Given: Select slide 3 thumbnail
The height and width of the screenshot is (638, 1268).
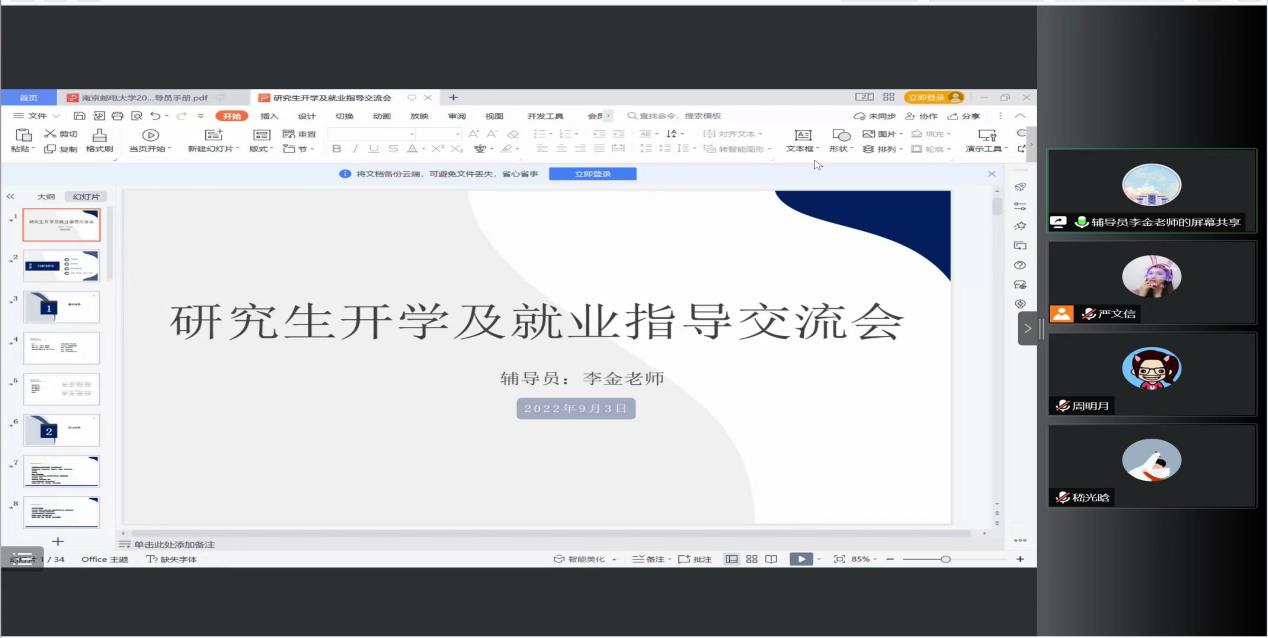Looking at the screenshot, I should [x=61, y=307].
